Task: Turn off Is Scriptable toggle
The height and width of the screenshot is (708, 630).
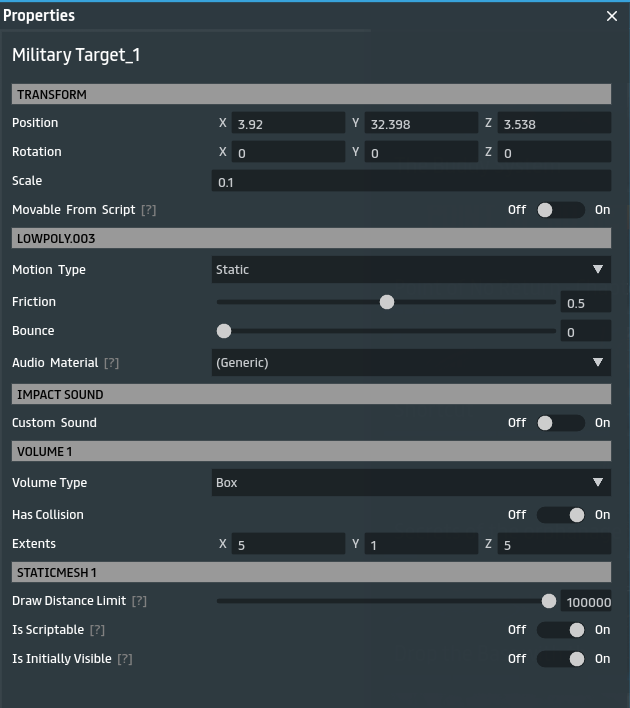Action: [x=561, y=630]
